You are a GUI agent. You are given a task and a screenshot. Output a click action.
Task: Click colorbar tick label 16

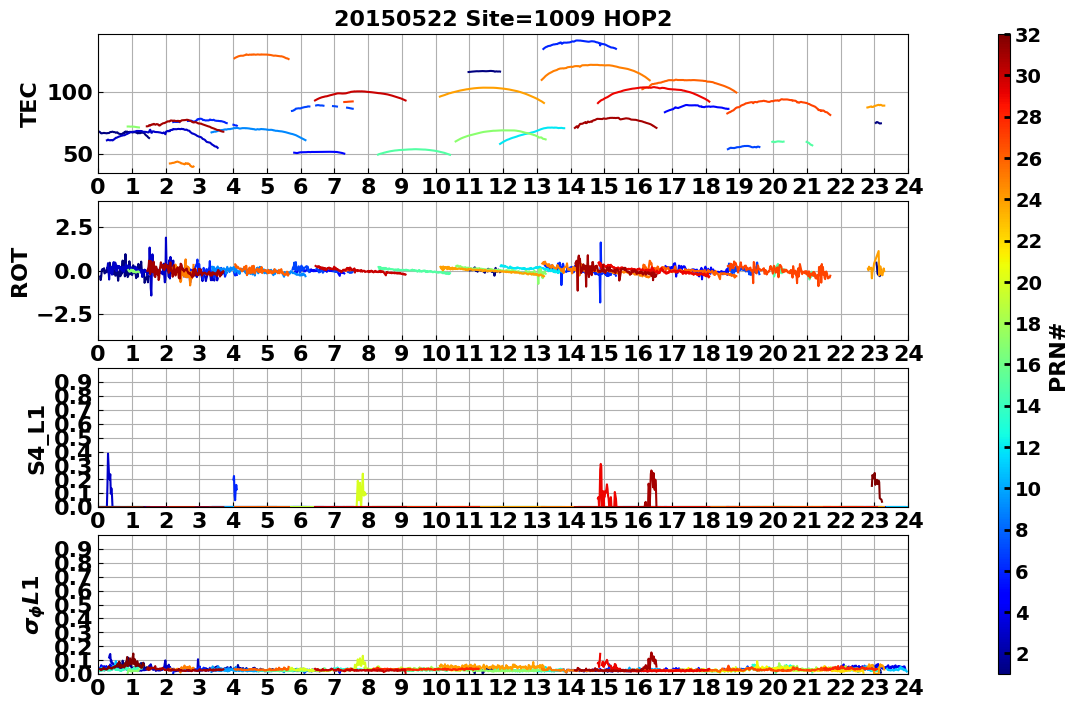tap(1028, 365)
